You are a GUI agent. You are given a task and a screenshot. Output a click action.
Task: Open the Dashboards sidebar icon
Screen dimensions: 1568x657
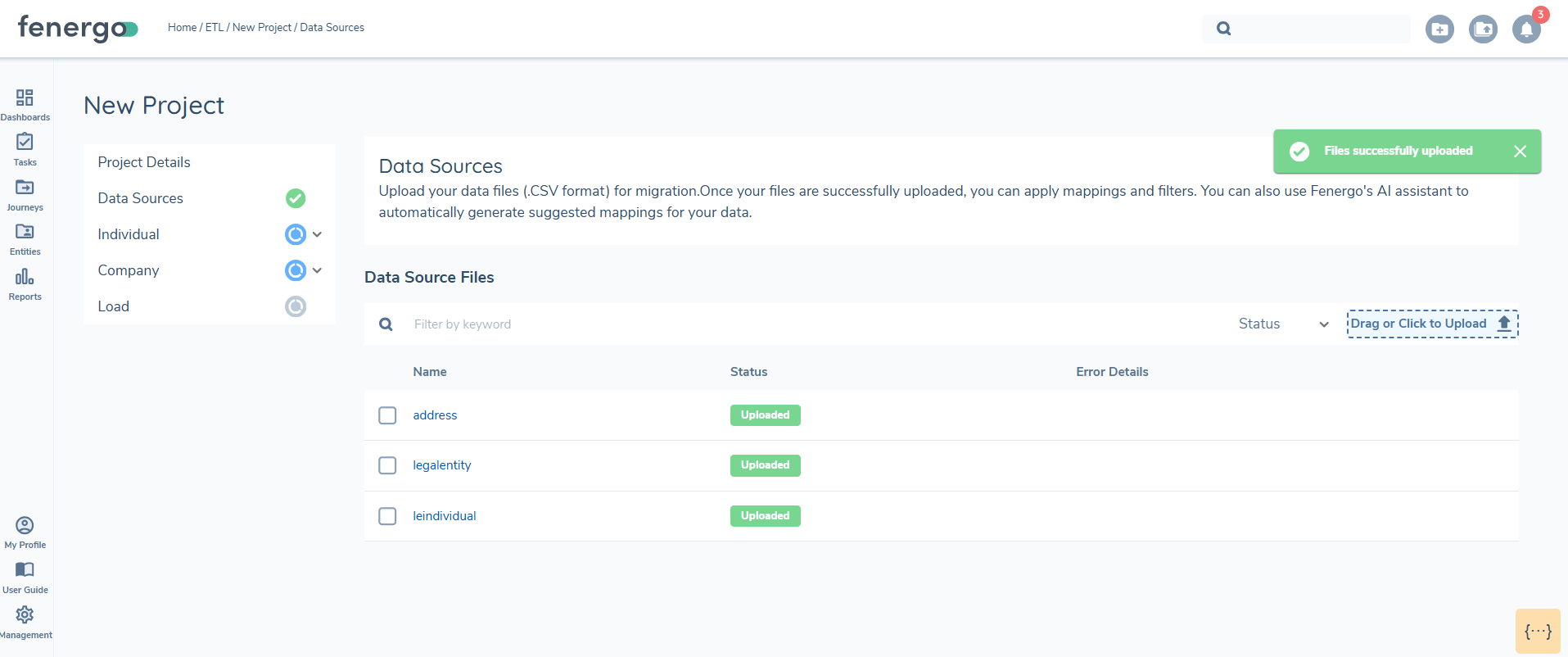(x=25, y=98)
